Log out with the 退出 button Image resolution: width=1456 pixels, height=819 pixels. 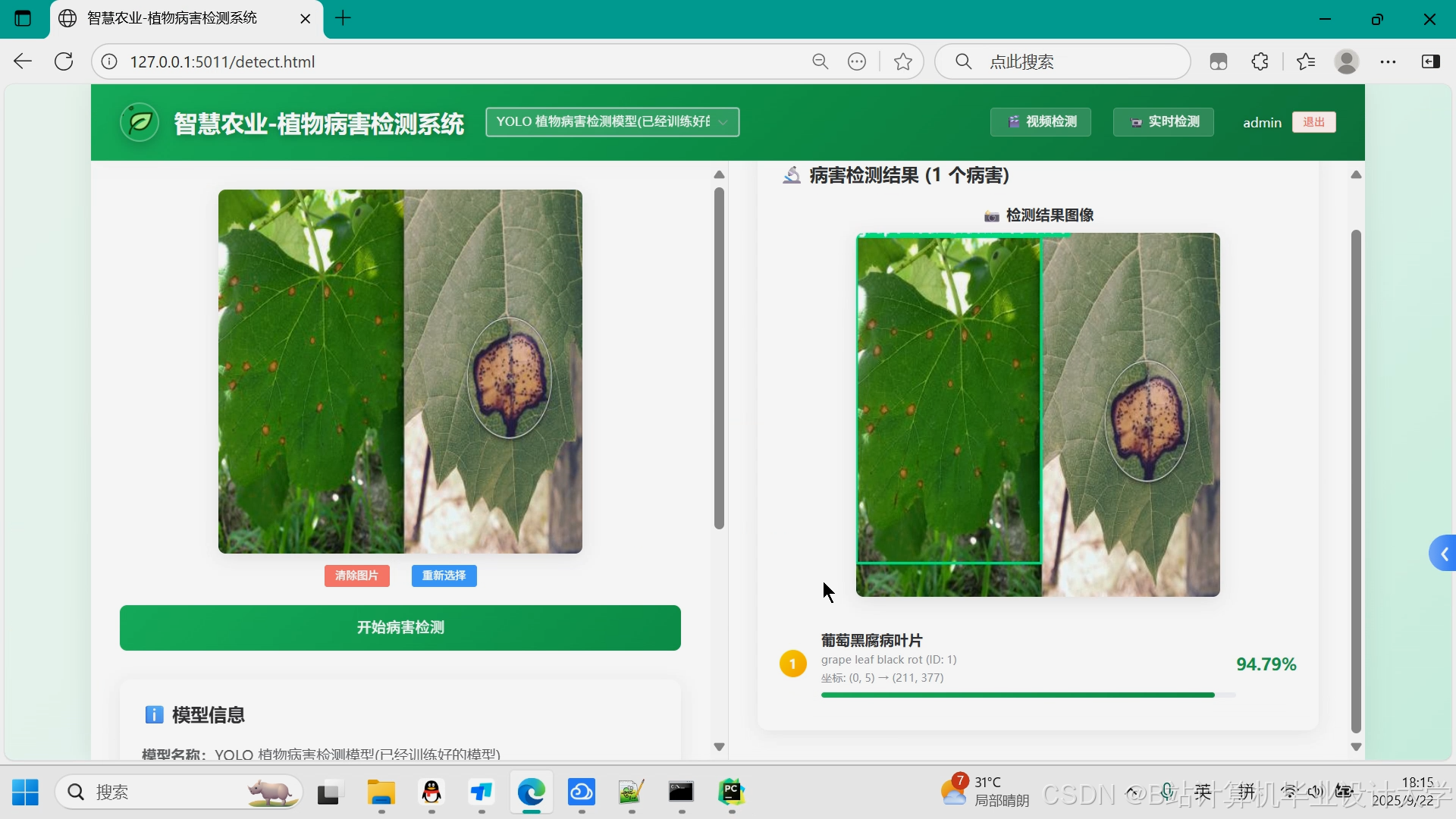click(1313, 122)
